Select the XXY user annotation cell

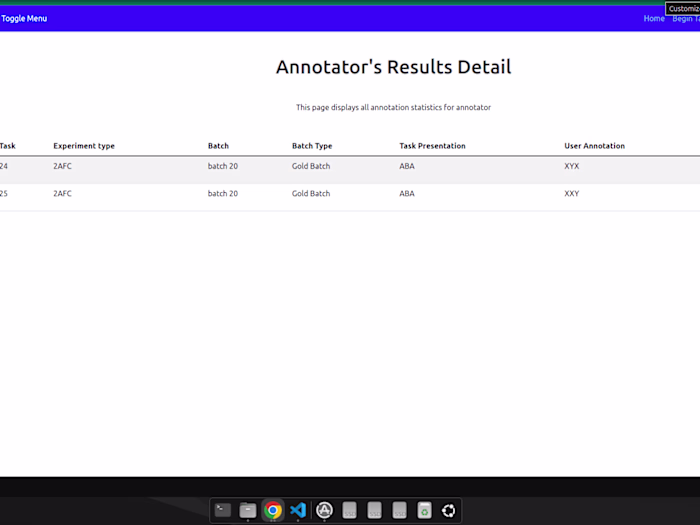[571, 194]
